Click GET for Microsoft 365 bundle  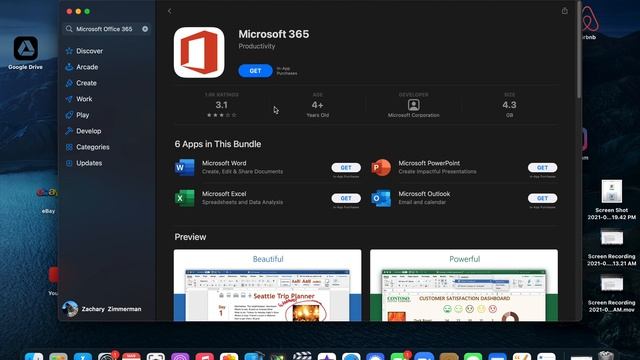point(255,71)
